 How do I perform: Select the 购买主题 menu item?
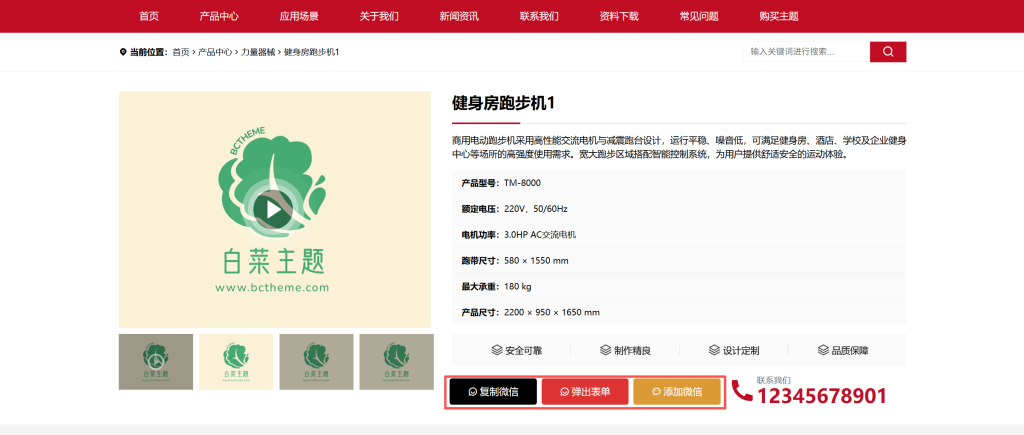point(778,16)
